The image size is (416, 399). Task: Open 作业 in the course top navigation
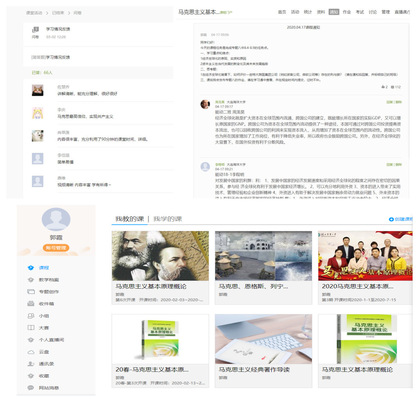(347, 12)
